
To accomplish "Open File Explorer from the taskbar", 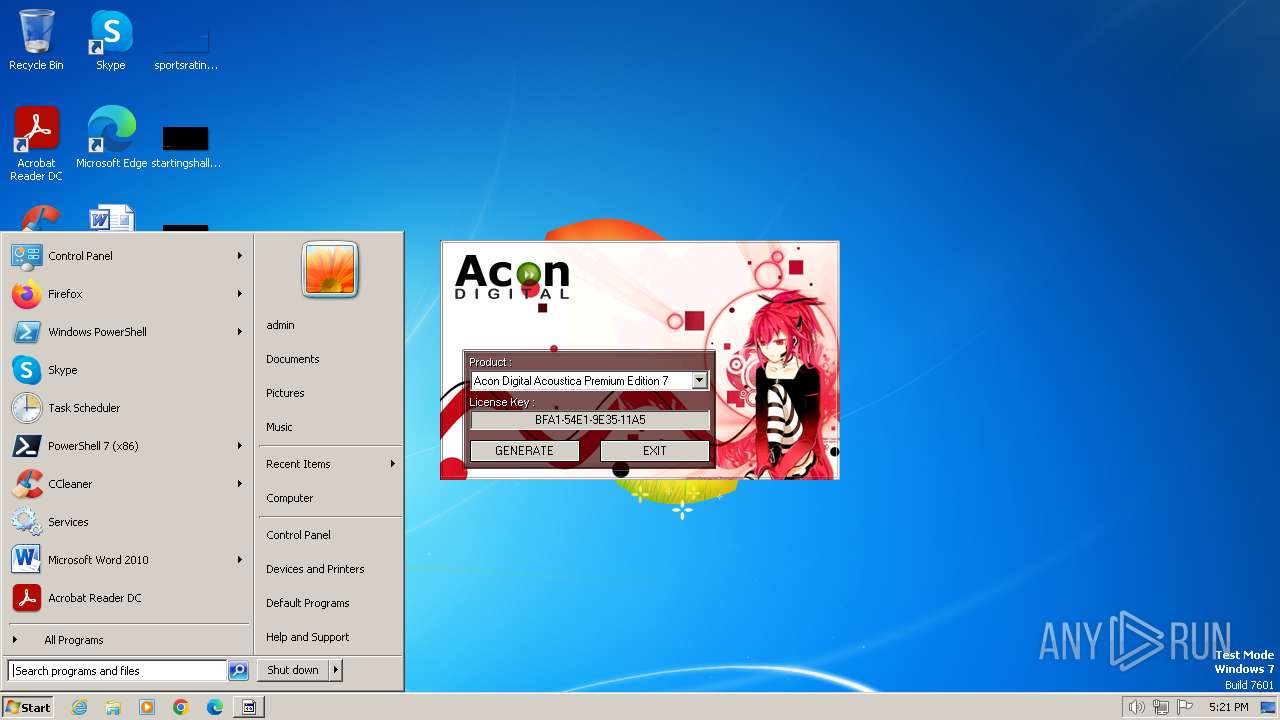I will click(x=113, y=707).
